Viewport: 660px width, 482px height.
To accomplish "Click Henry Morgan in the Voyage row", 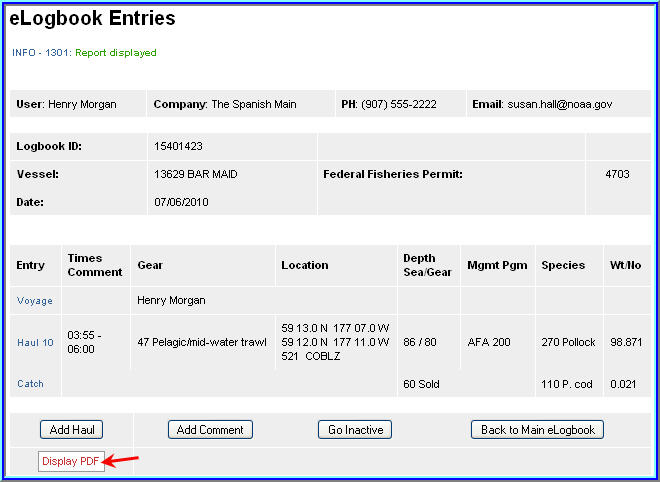I will [171, 300].
